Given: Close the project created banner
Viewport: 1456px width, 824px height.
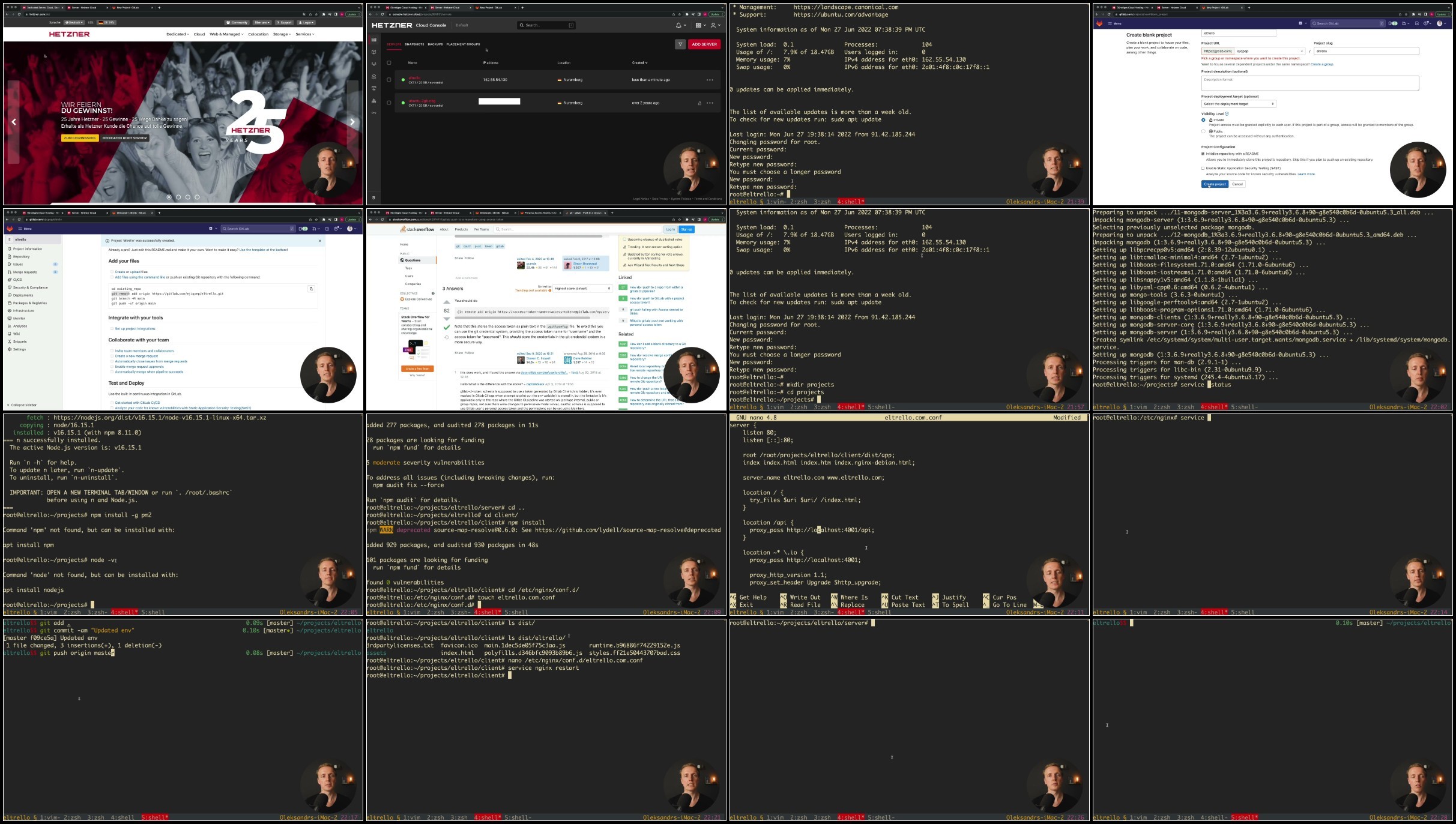Looking at the screenshot, I should (x=319, y=241).
